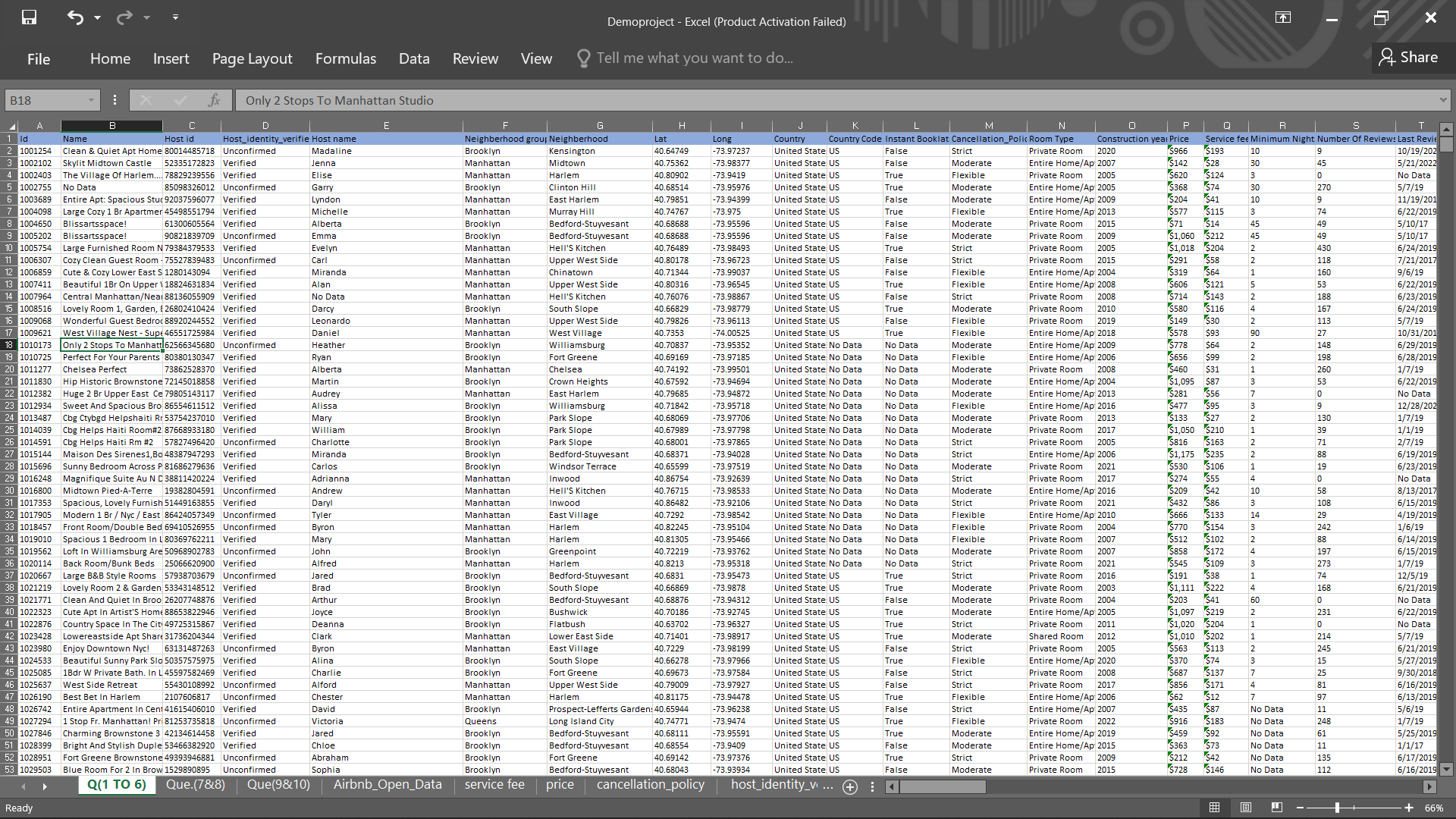The width and height of the screenshot is (1456, 819).
Task: Open Customize Quick Access Toolbar dropdown
Action: point(175,17)
